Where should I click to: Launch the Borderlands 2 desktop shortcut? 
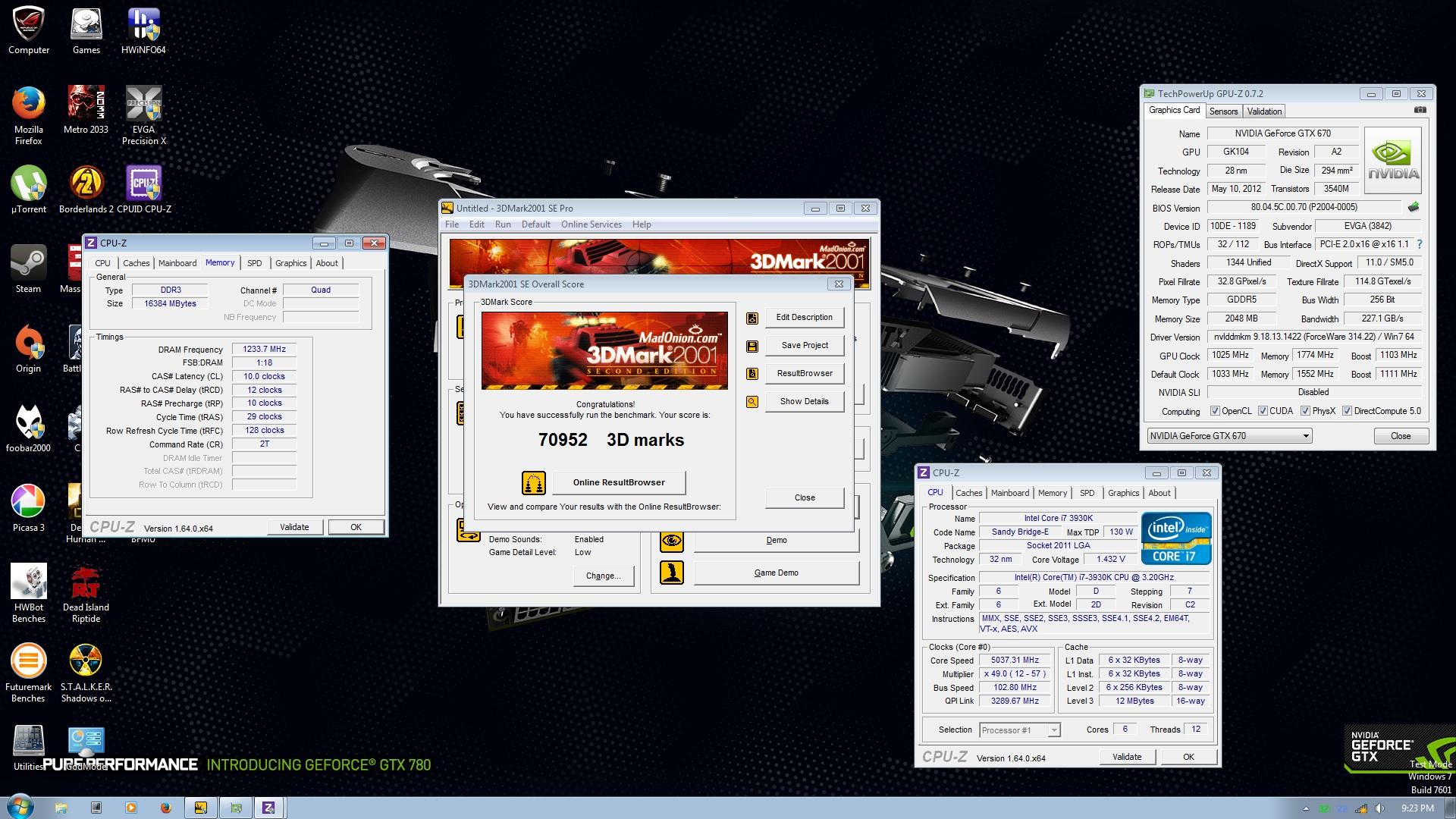(86, 190)
